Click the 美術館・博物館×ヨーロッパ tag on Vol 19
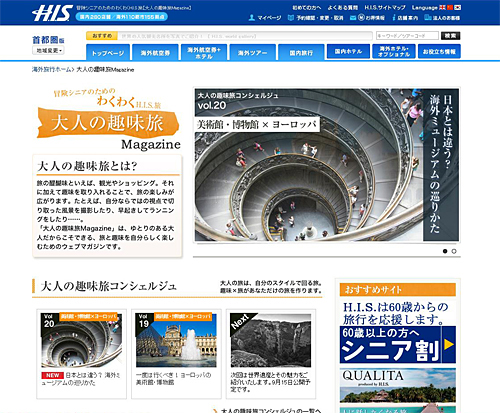The image size is (500, 413). point(183,316)
